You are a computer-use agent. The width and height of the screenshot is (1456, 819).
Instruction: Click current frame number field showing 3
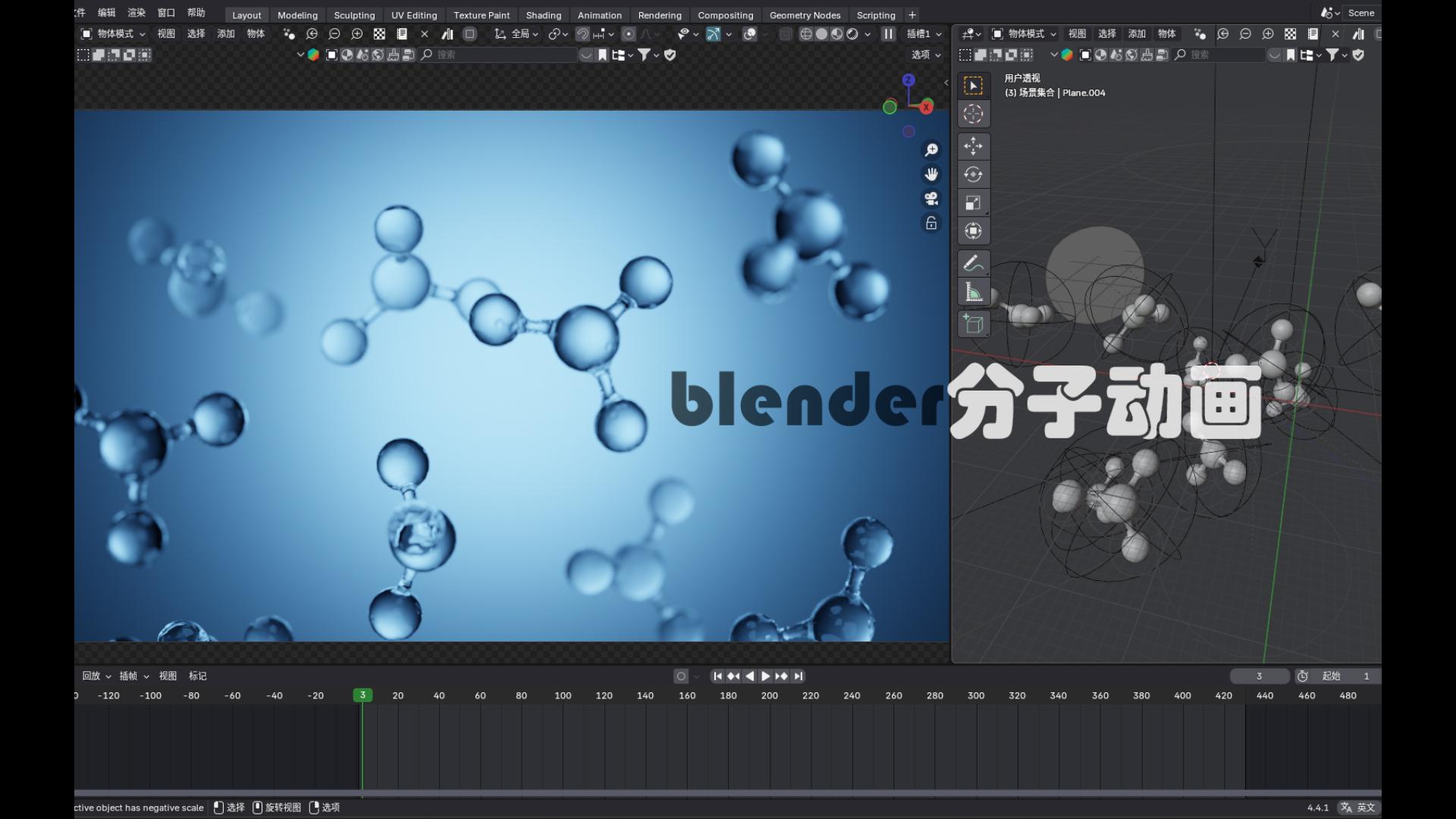coord(1260,676)
